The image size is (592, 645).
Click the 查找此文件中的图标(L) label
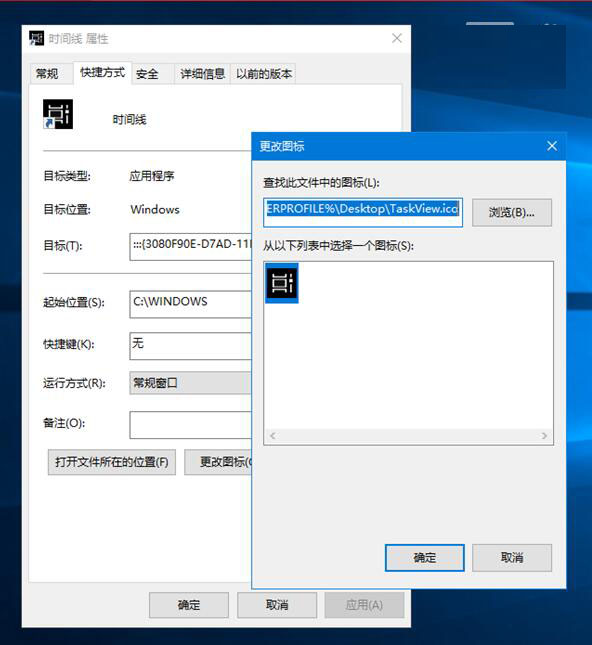tap(321, 183)
